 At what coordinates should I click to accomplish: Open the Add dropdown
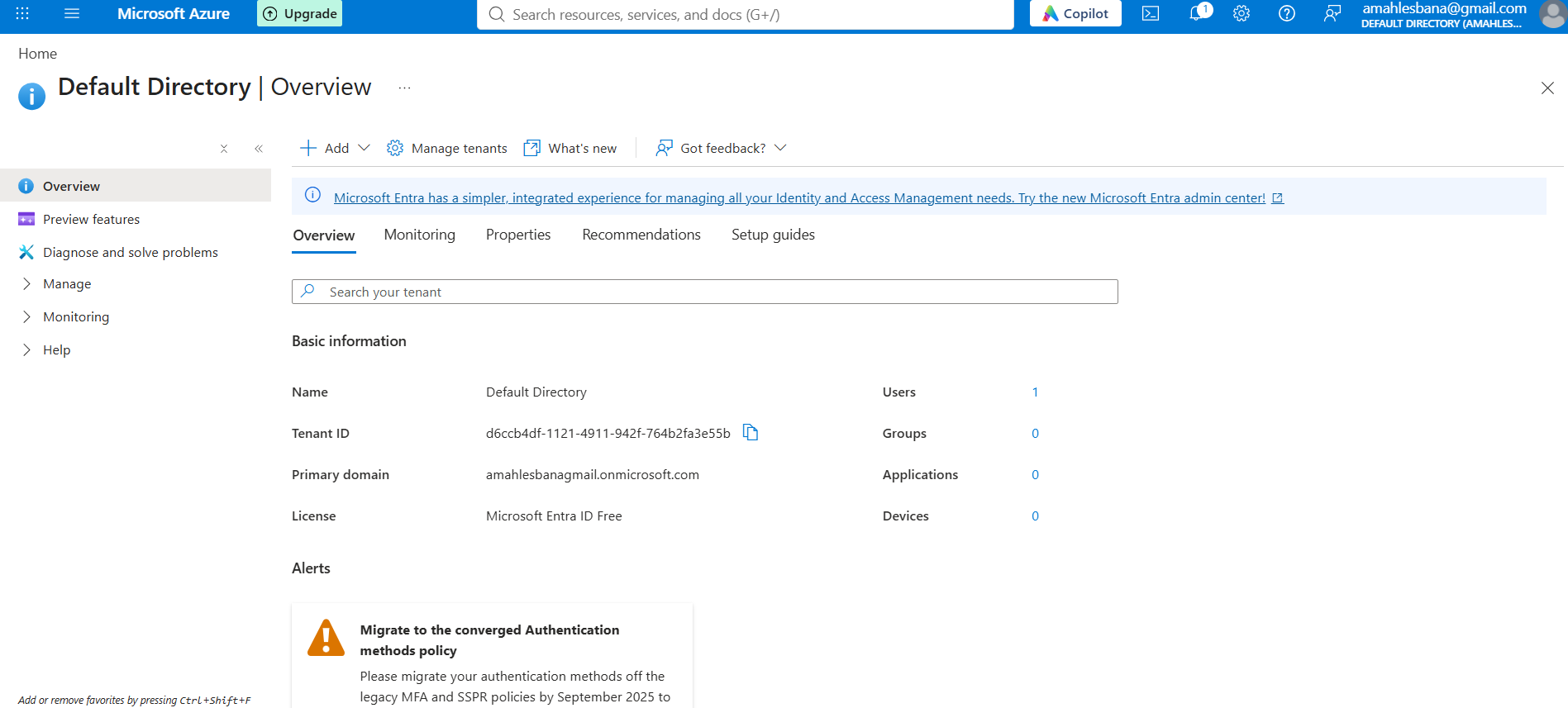(x=335, y=148)
